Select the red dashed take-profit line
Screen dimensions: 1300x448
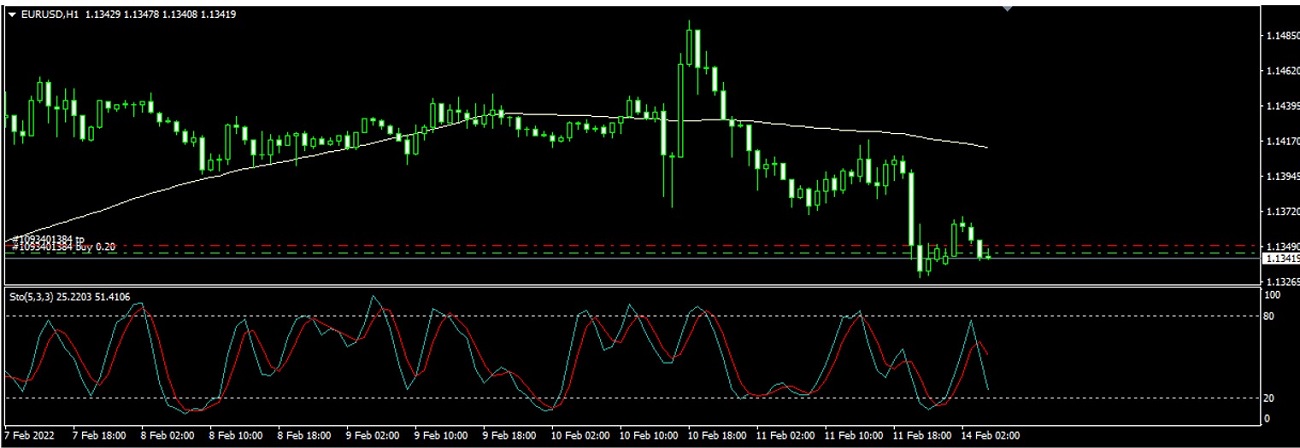click(600, 245)
